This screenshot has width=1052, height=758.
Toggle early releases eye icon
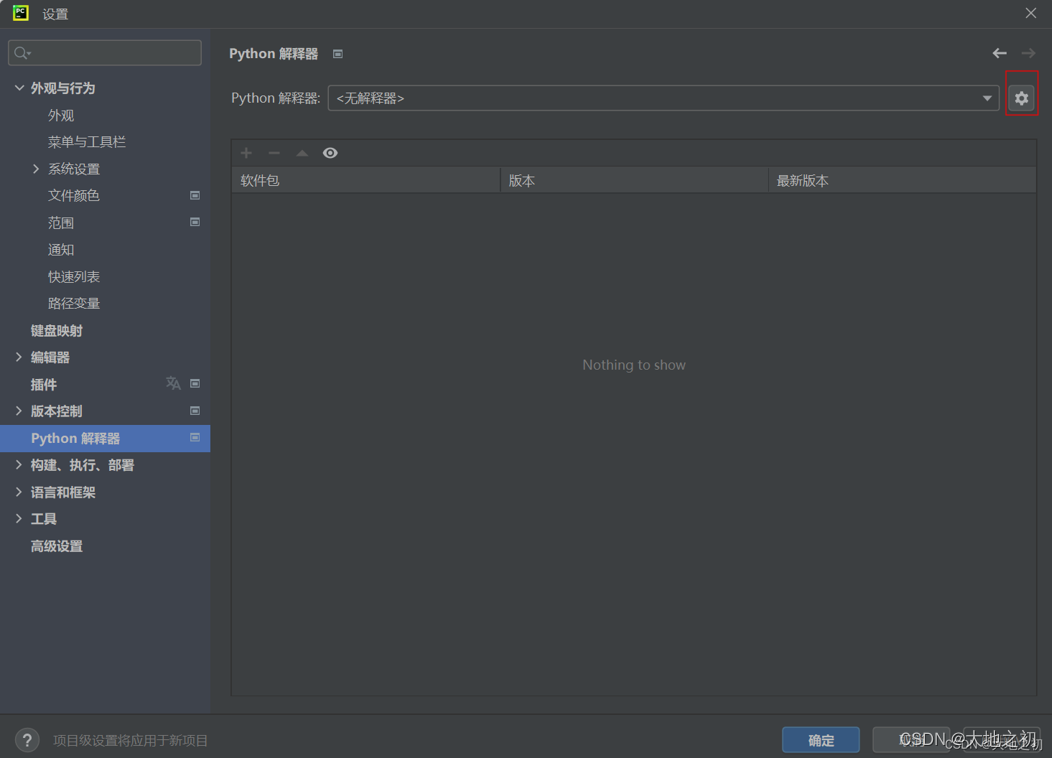329,153
